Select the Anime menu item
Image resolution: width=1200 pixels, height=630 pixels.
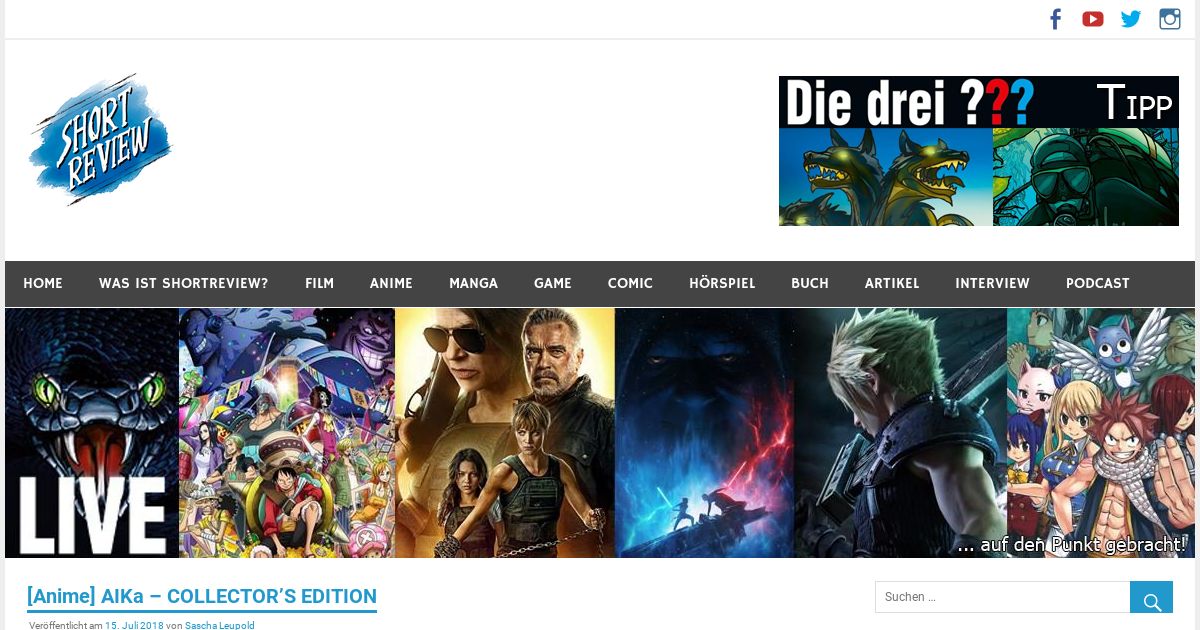391,284
